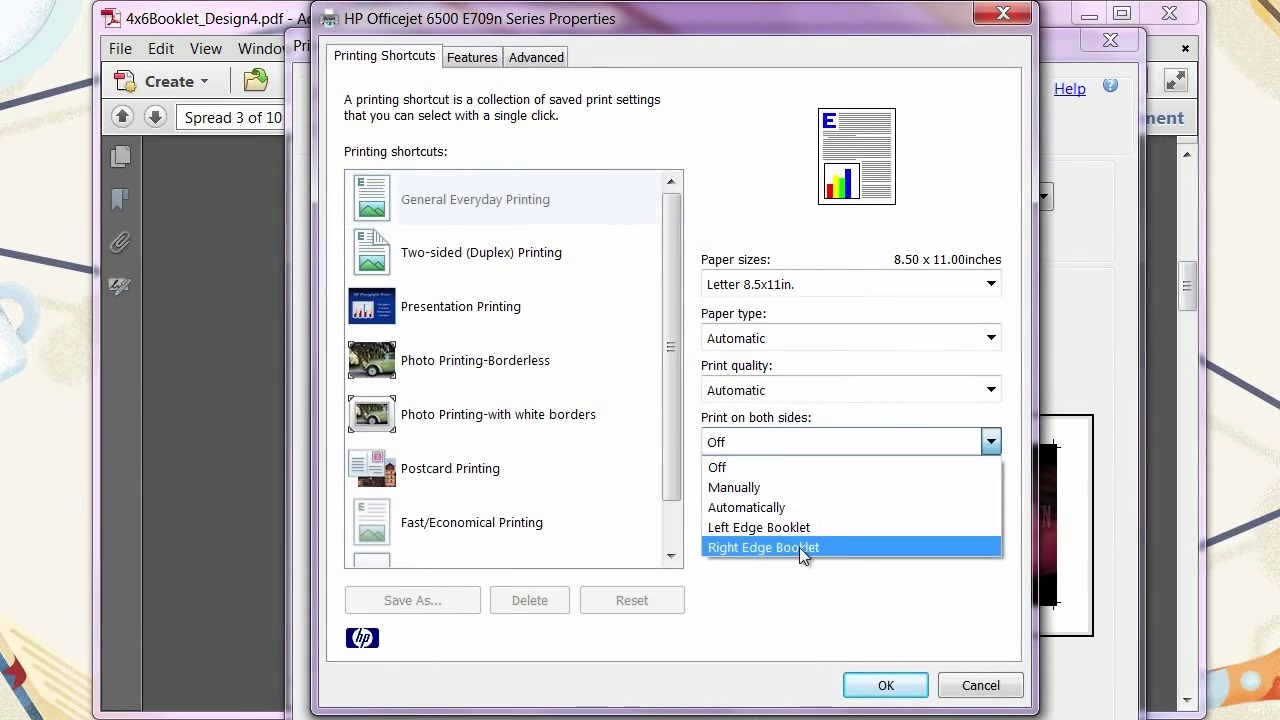
Task: Click shortcuts list scroll down arrow
Action: point(671,556)
